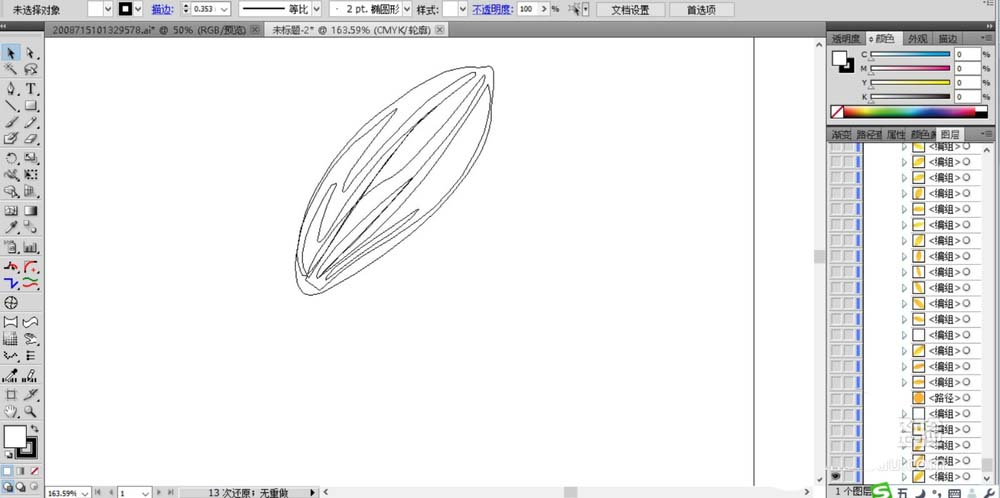This screenshot has width=1000, height=498.
Task: Open the 外观 panel tab
Action: (918, 39)
